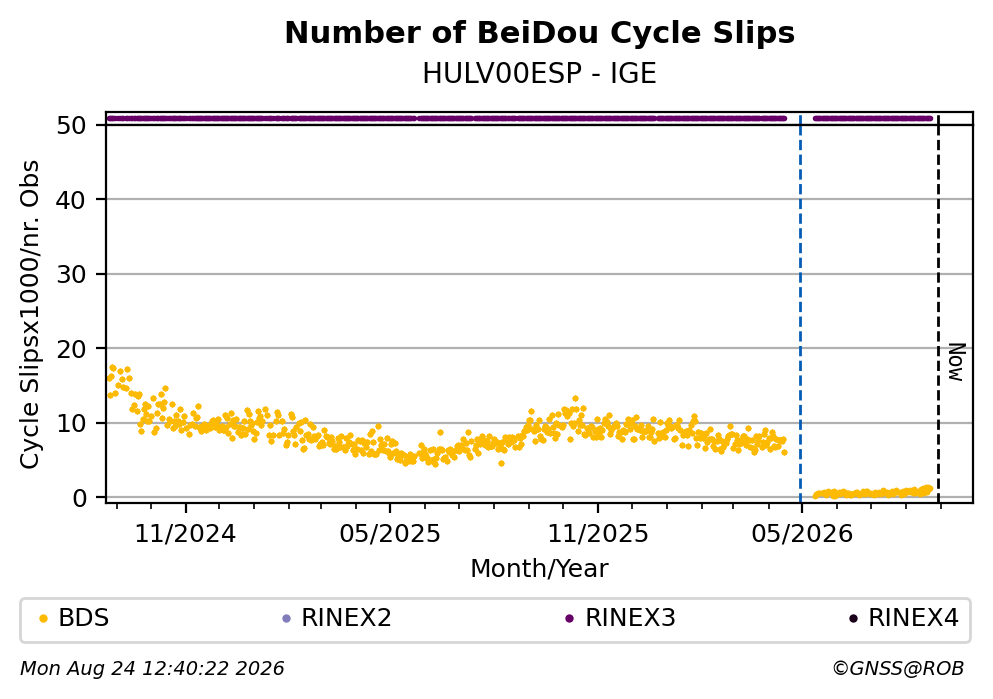Click the 20 y-axis tick label

click(x=72, y=349)
